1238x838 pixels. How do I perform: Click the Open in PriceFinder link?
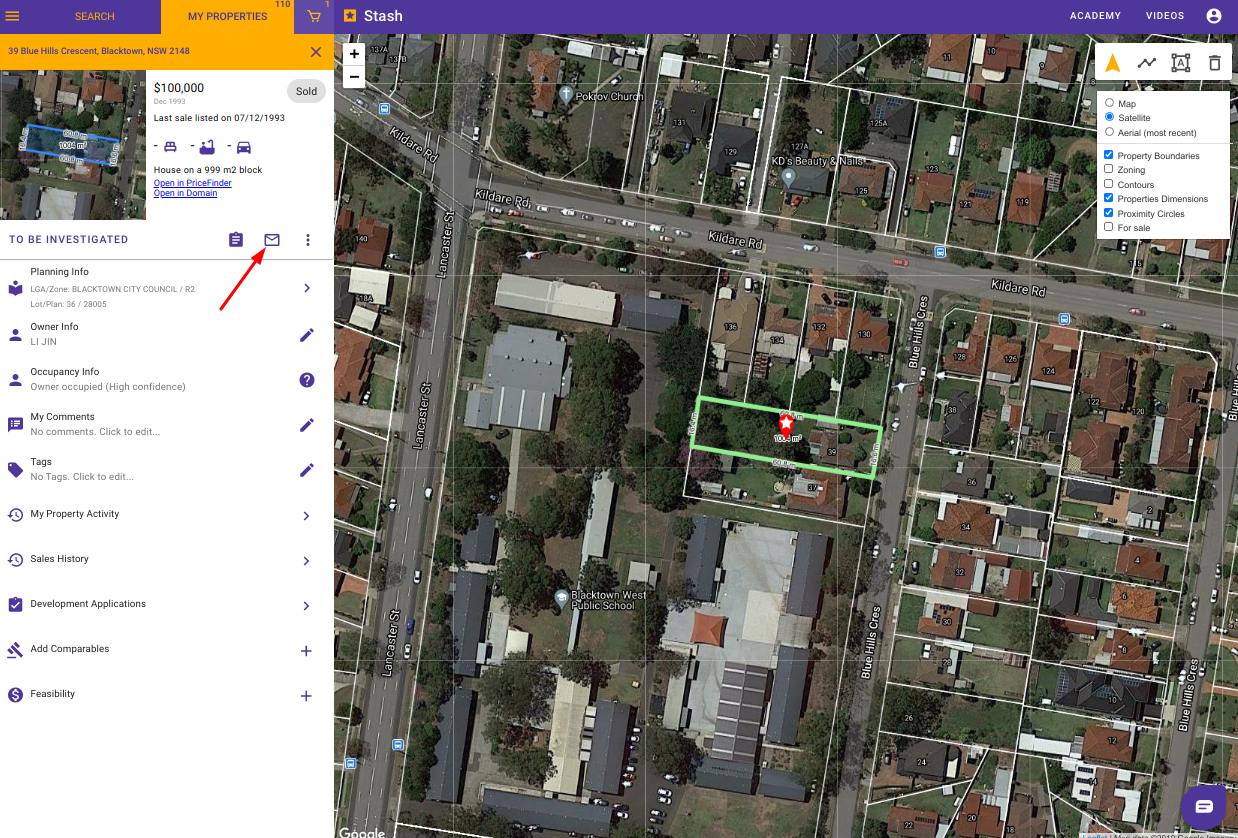(193, 183)
